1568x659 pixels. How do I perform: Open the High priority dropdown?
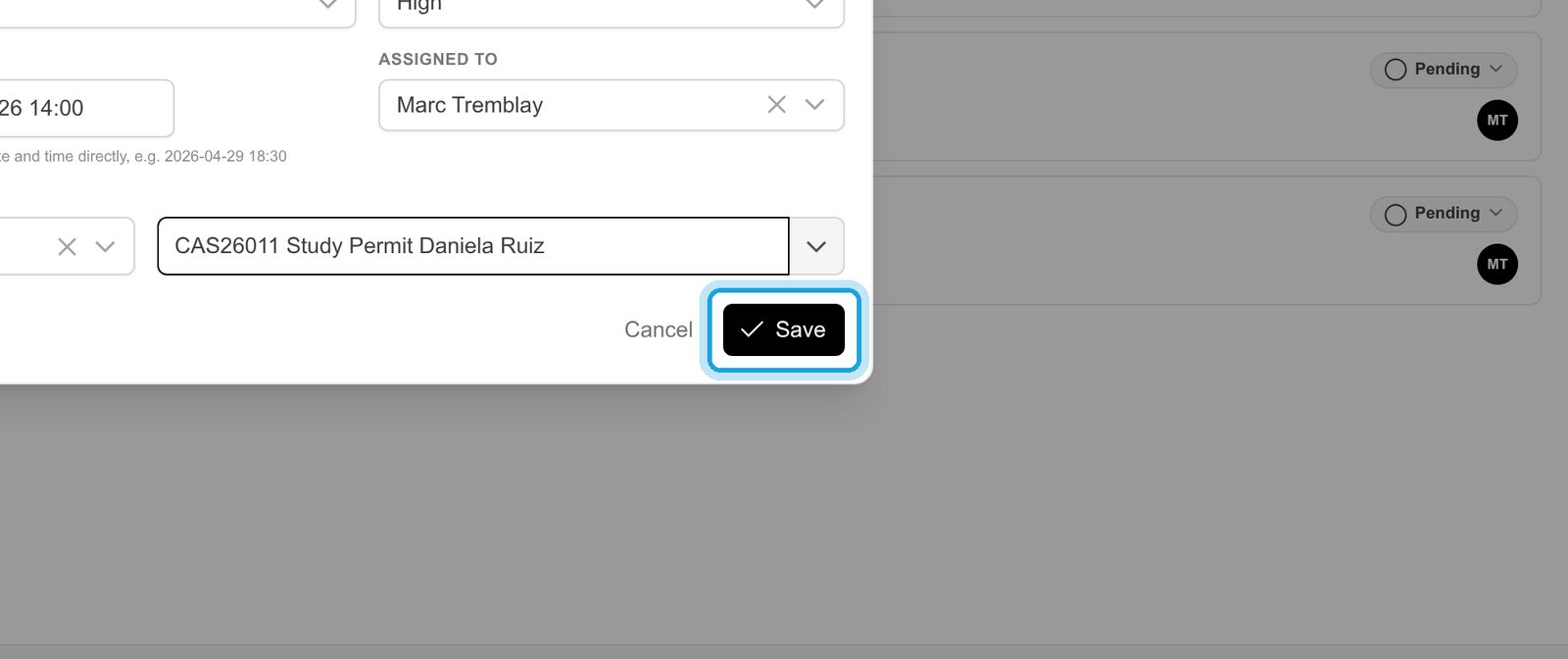click(612, 8)
